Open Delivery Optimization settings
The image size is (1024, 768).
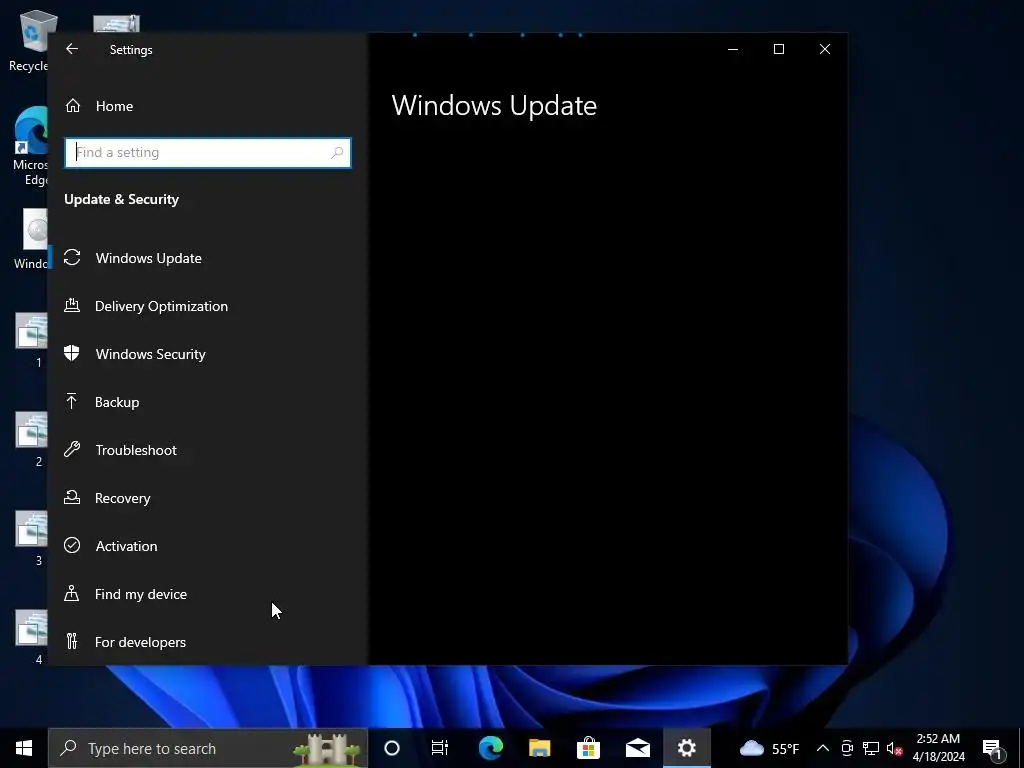click(208, 306)
